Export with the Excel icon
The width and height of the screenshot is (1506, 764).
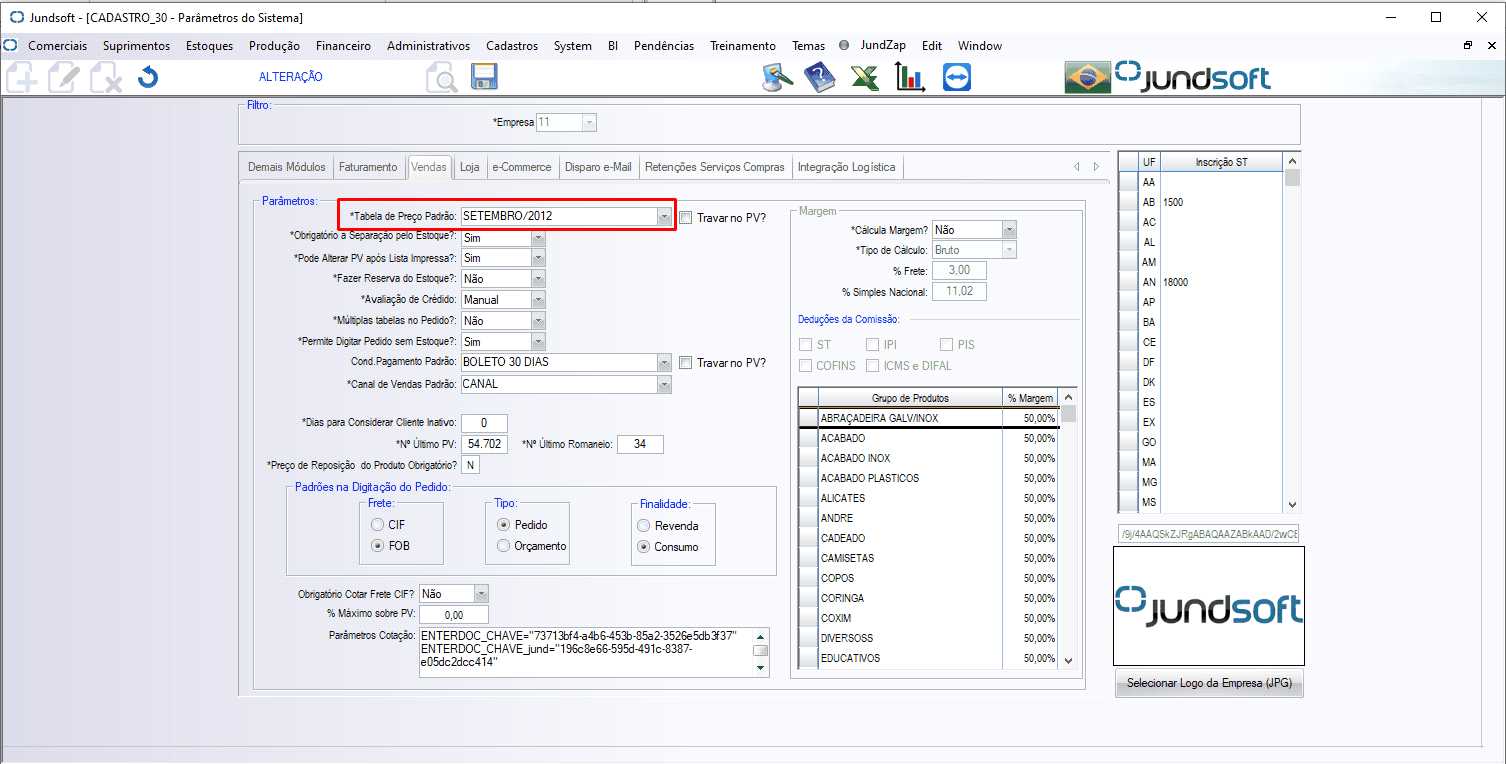pyautogui.click(x=865, y=77)
